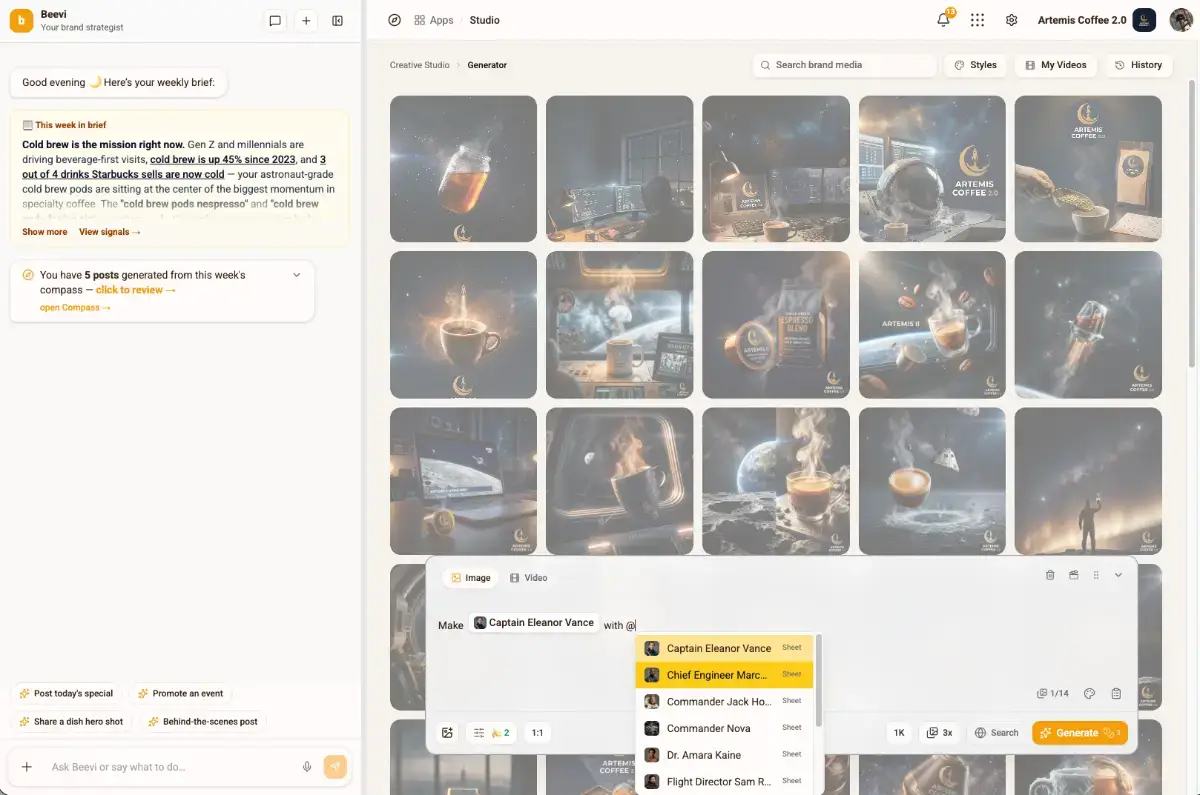This screenshot has width=1200, height=795.
Task: Choose Behind-the-scenes post suggestion
Action: coord(203,721)
